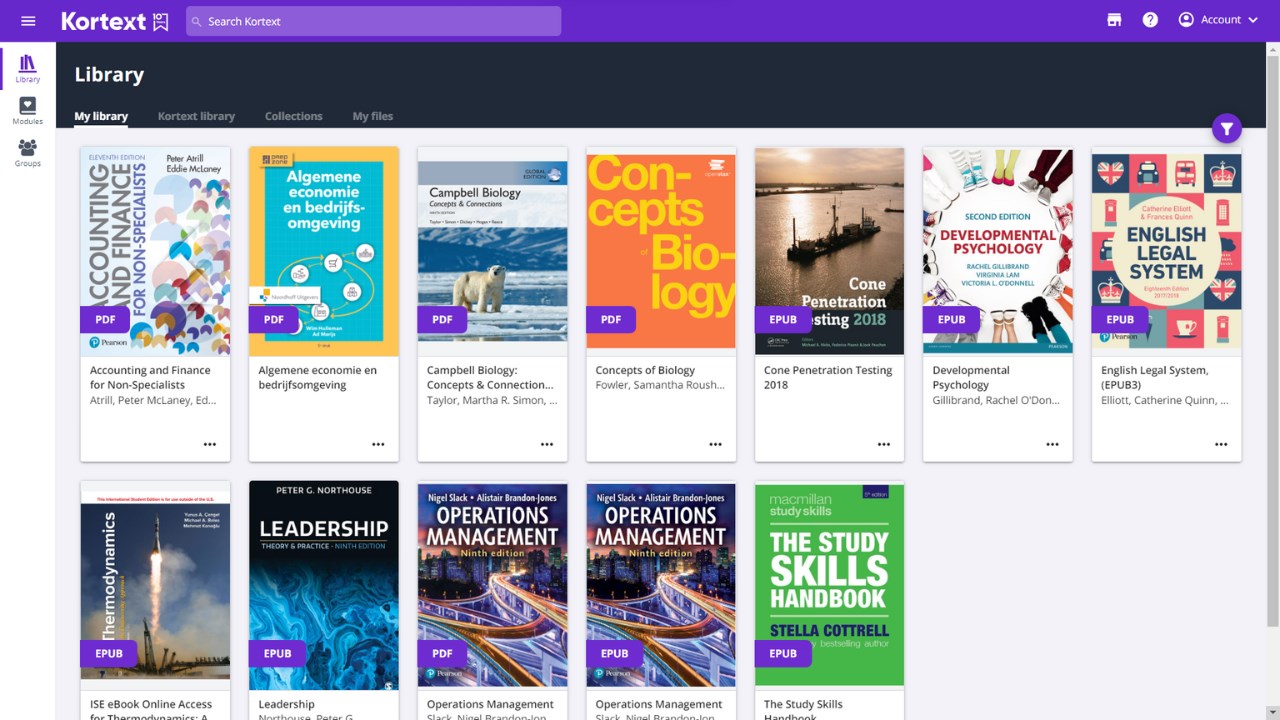
Task: Open Thermodynamics book cover
Action: click(x=155, y=585)
